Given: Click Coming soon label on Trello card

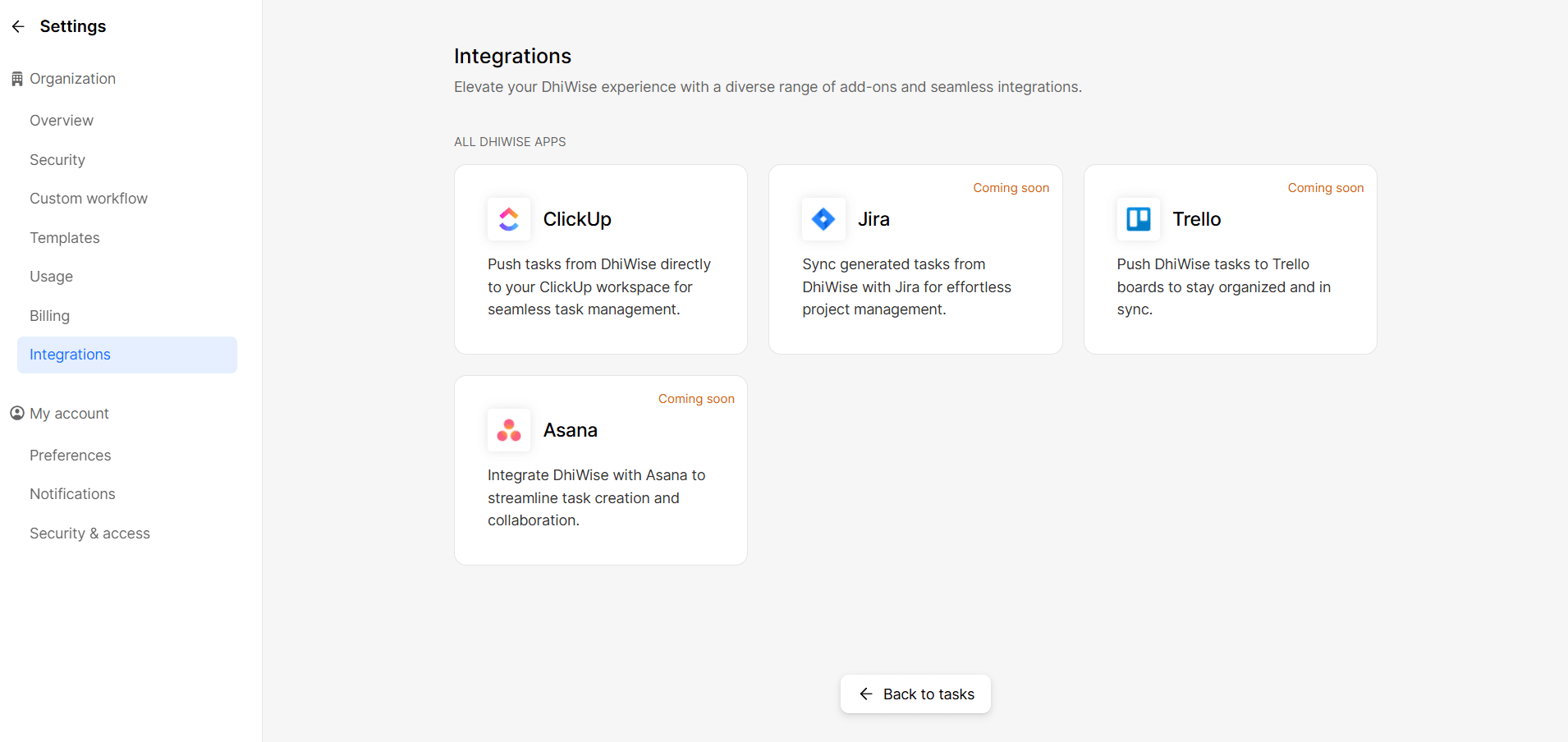Looking at the screenshot, I should tap(1326, 188).
